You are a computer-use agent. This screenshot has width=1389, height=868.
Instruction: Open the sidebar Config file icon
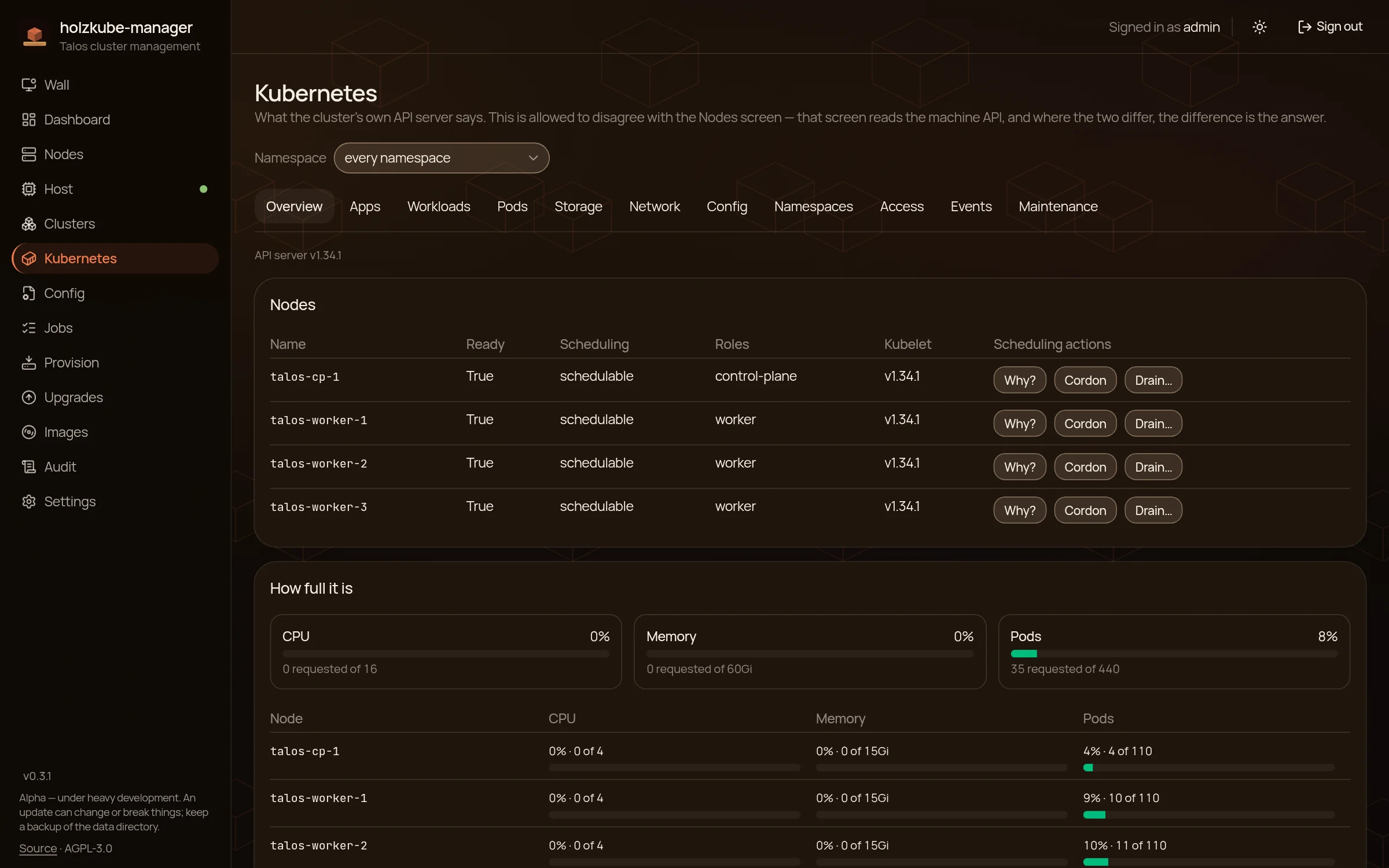pos(29,293)
